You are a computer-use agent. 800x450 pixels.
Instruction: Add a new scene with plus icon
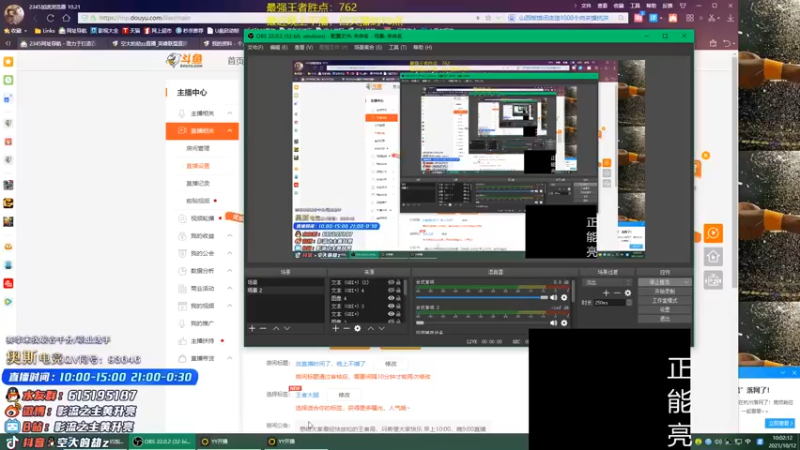click(x=252, y=329)
